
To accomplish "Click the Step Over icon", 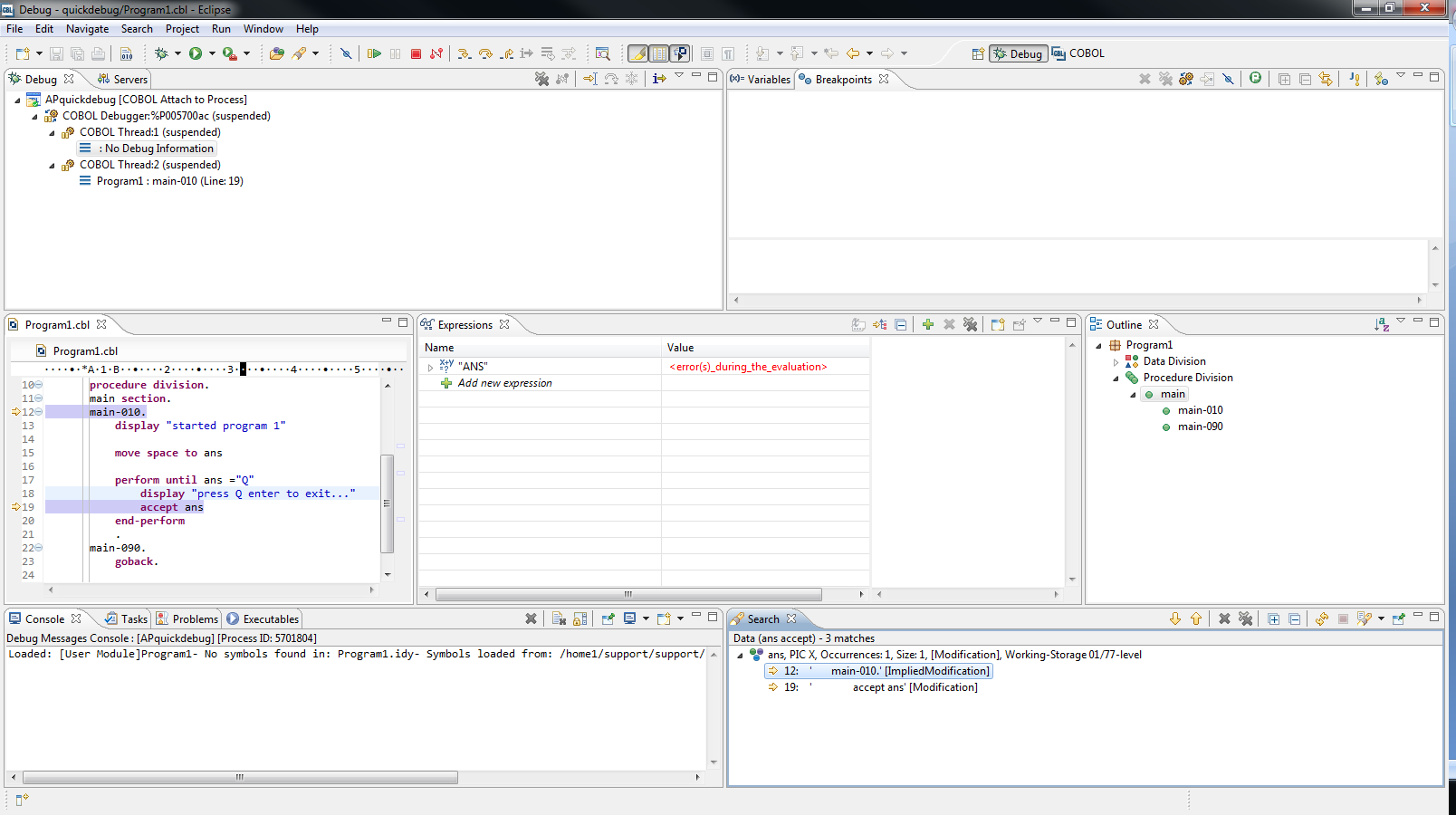I will (x=485, y=53).
